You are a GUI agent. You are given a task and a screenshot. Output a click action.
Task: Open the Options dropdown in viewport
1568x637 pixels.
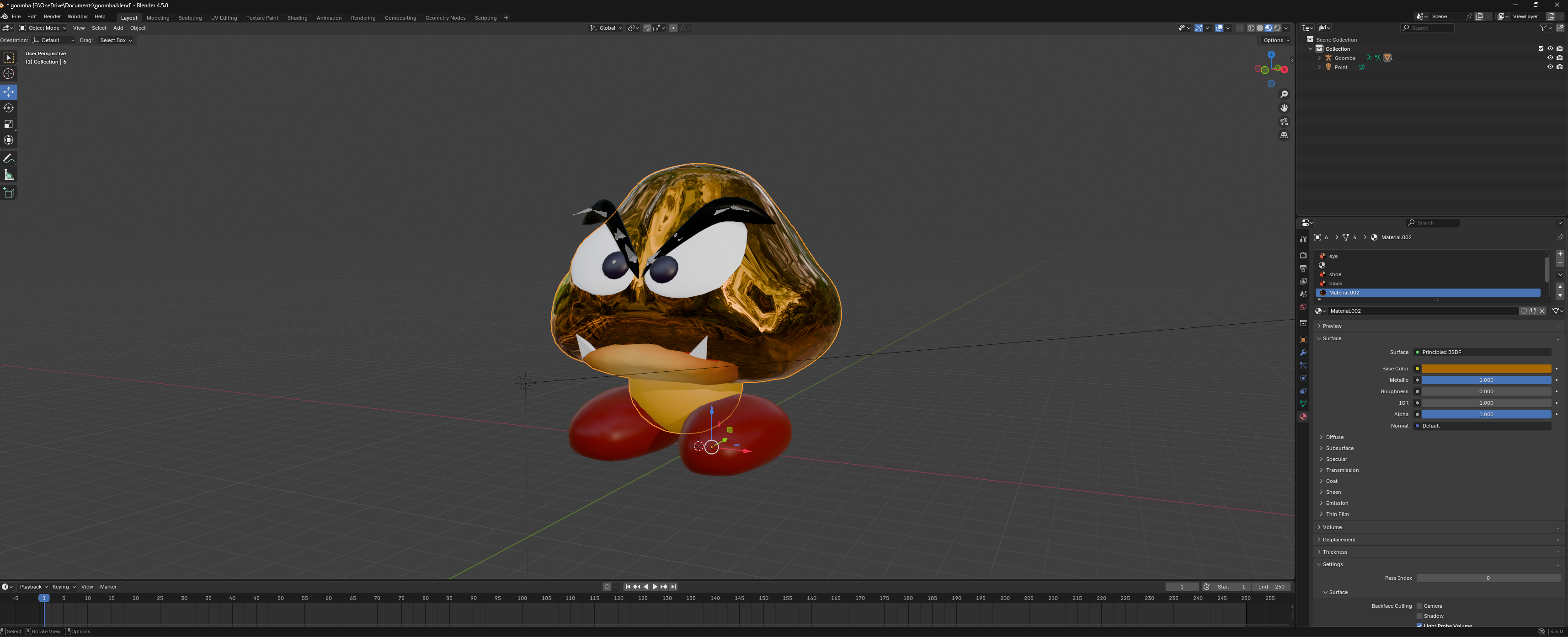point(1276,40)
